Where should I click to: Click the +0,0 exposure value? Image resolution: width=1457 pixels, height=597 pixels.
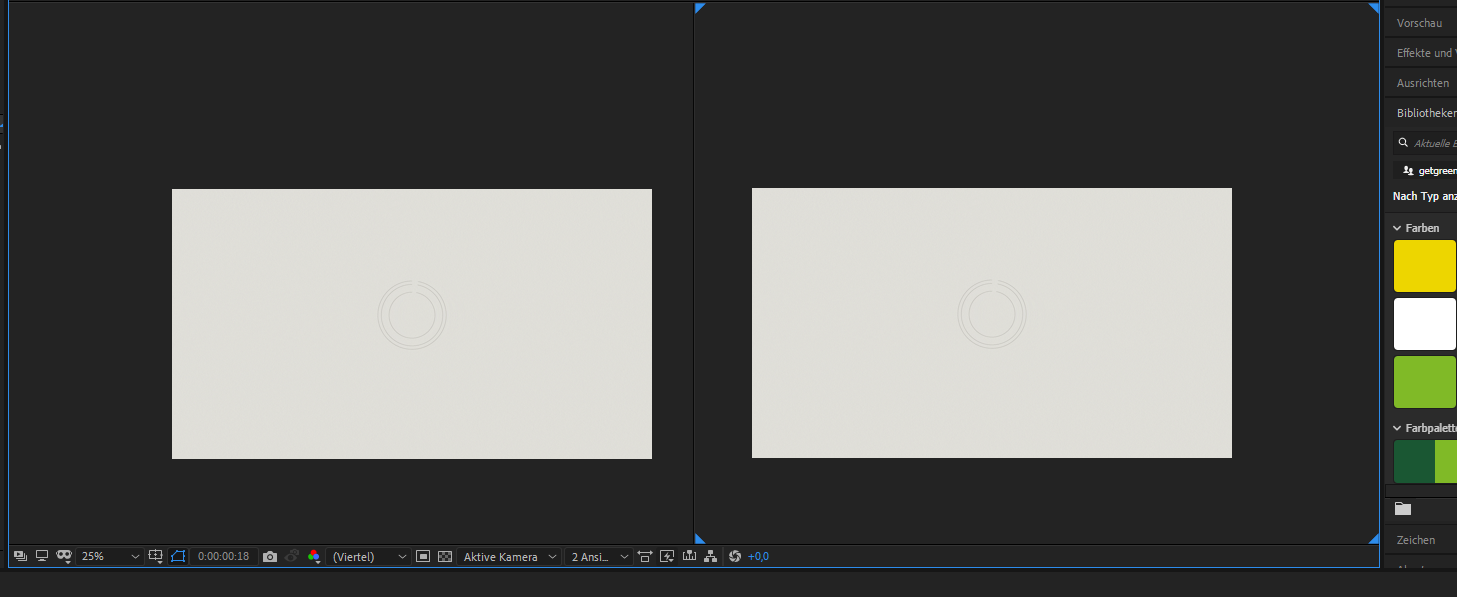point(758,556)
